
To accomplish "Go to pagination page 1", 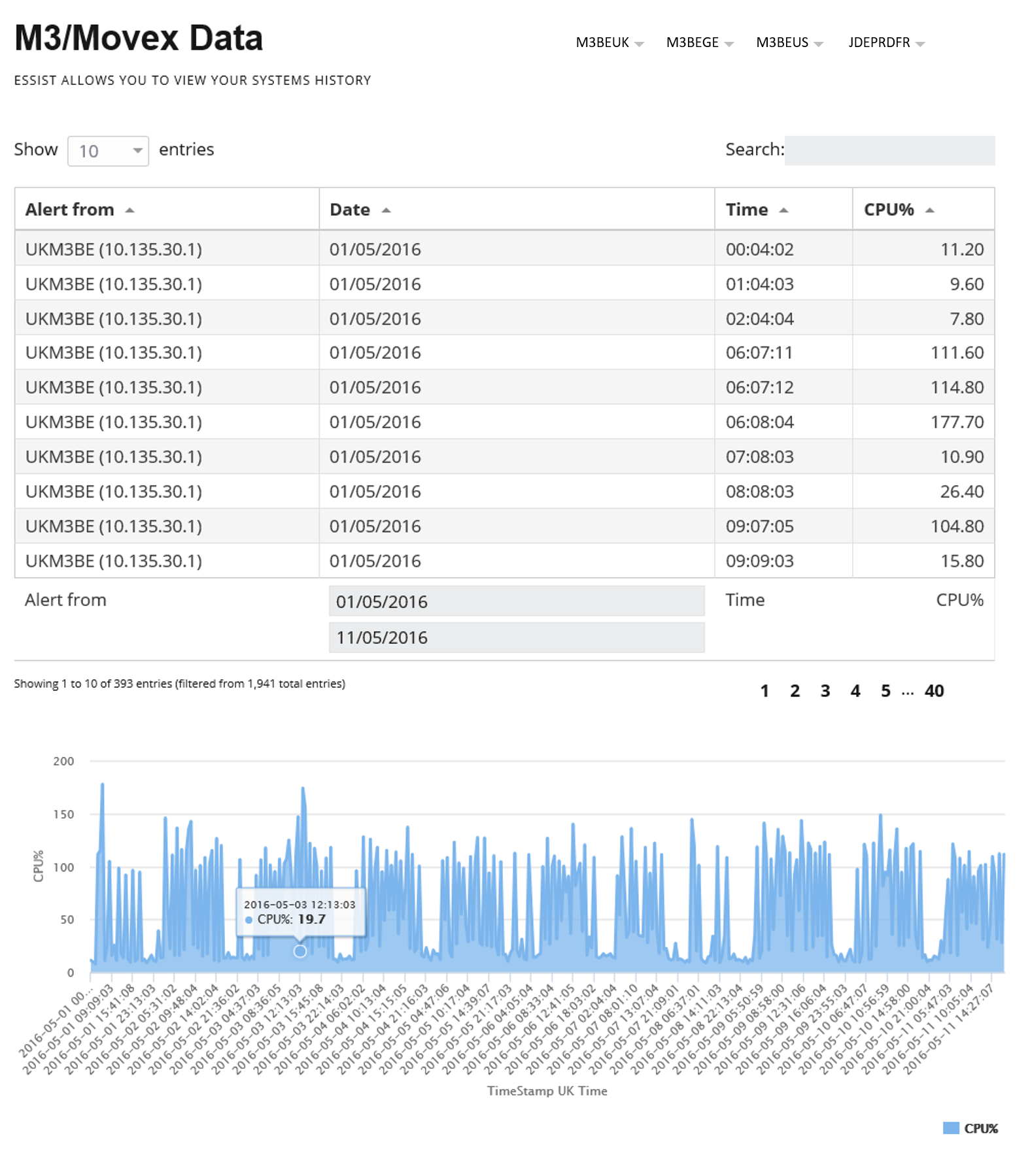I will pyautogui.click(x=764, y=691).
